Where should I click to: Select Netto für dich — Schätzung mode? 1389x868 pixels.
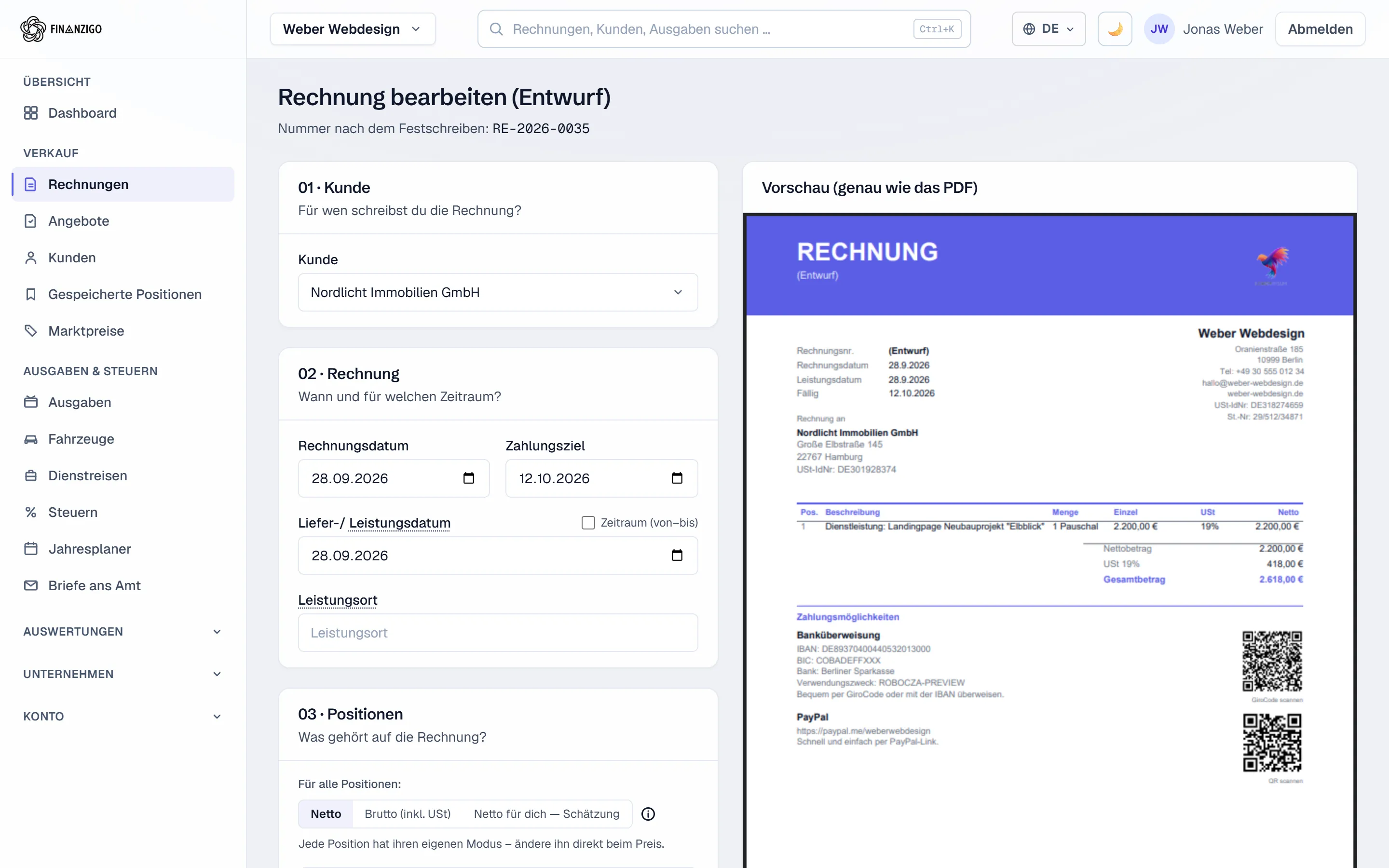point(546,814)
